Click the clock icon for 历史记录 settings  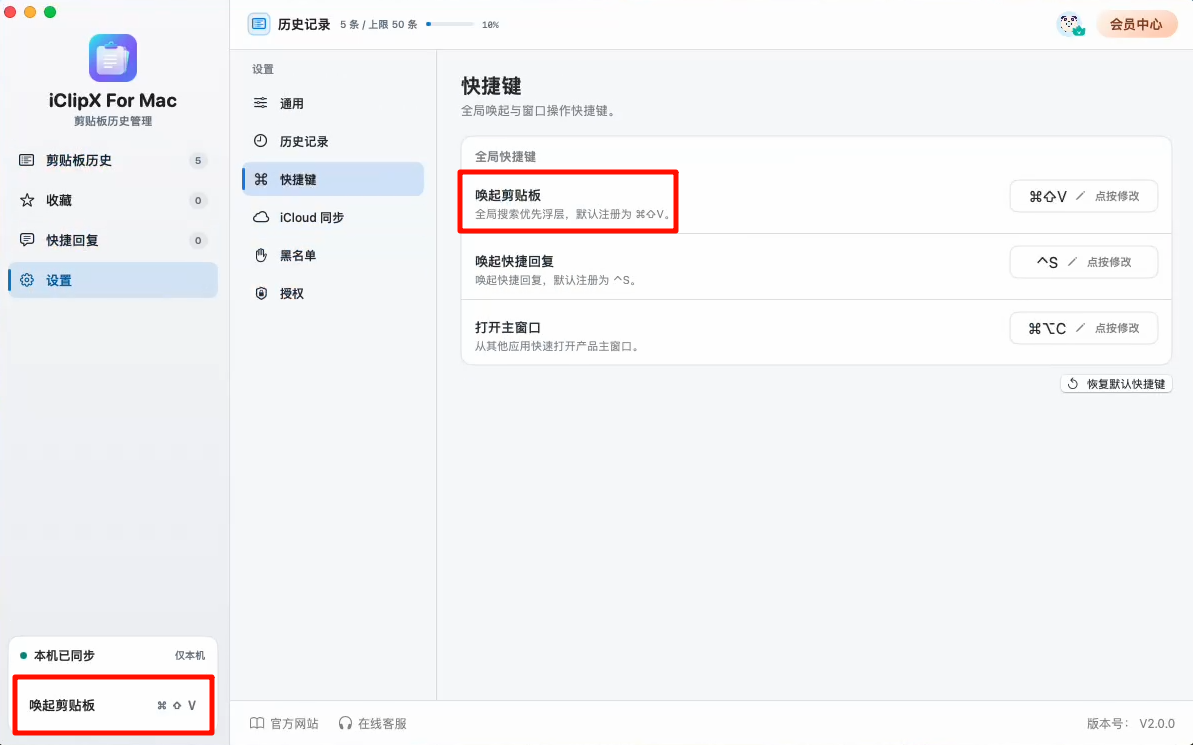pos(261,141)
